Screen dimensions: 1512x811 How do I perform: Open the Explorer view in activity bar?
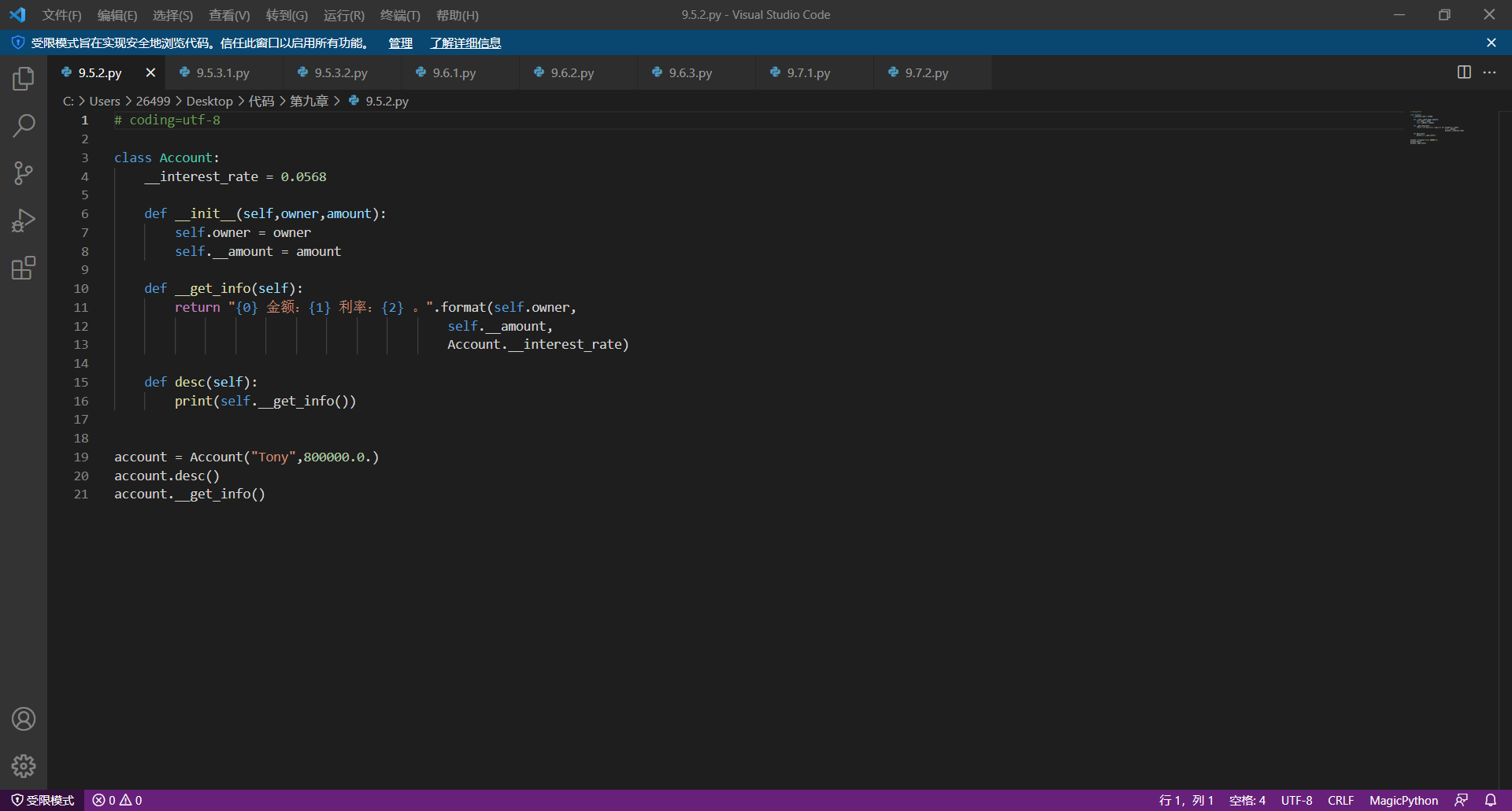24,79
